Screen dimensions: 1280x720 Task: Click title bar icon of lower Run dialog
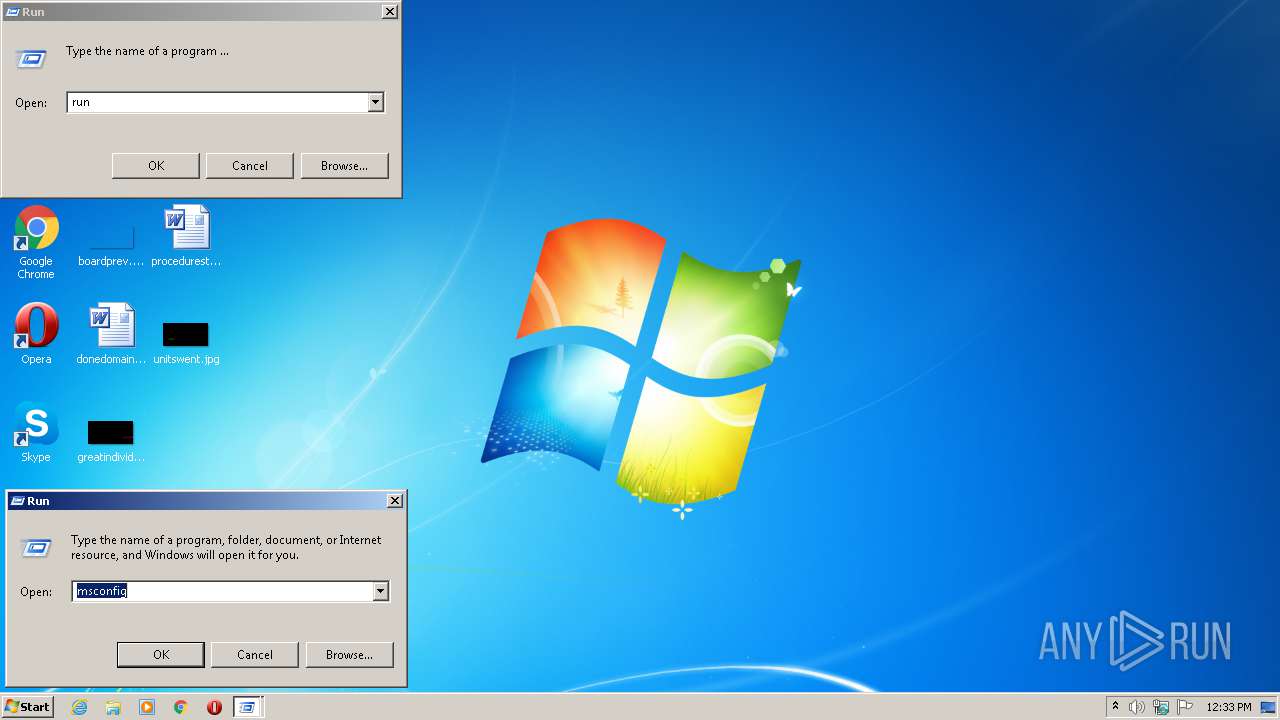17,501
